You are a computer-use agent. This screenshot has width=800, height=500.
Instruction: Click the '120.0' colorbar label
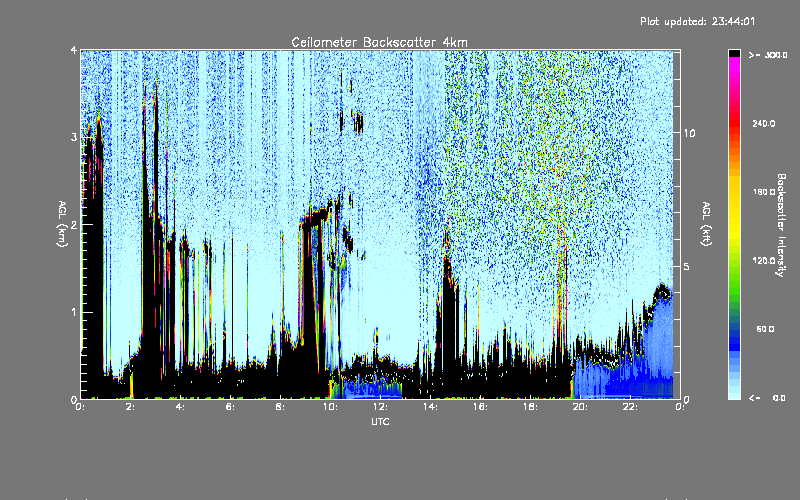[x=764, y=260]
